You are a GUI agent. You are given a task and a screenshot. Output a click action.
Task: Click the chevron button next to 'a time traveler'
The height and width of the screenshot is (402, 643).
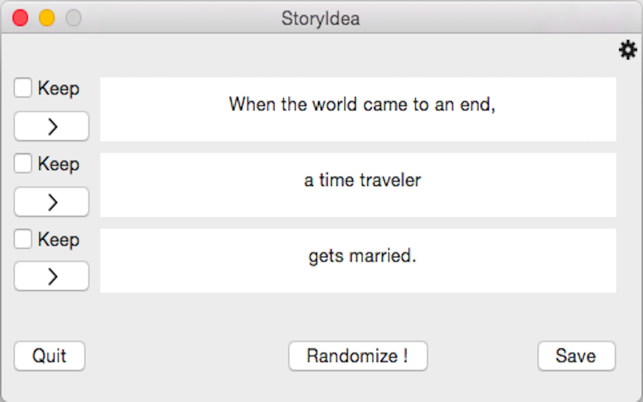tap(51, 202)
